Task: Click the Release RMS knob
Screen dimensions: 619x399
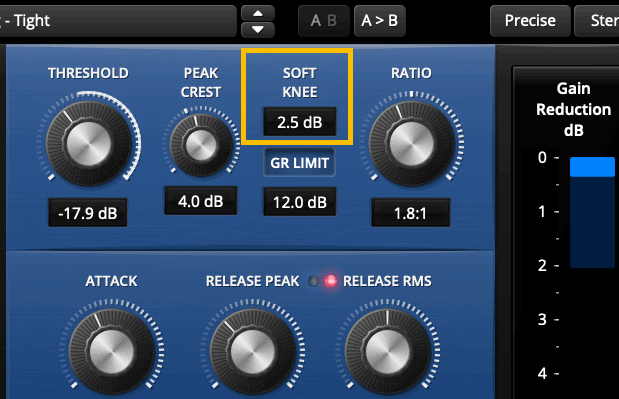Action: coord(388,351)
